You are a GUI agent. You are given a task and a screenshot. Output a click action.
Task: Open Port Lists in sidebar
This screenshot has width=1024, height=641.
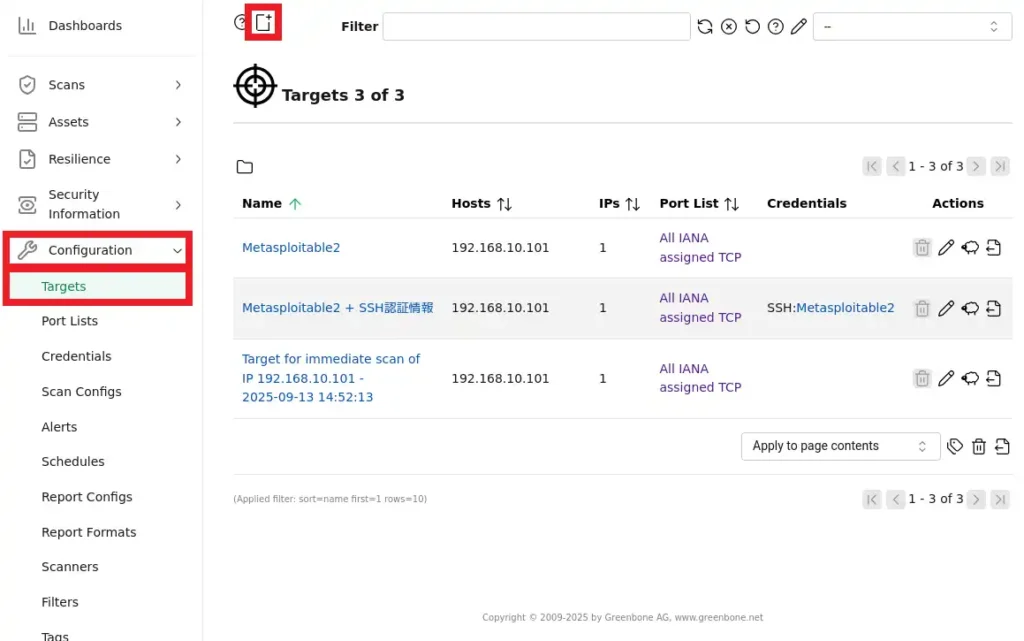[69, 321]
